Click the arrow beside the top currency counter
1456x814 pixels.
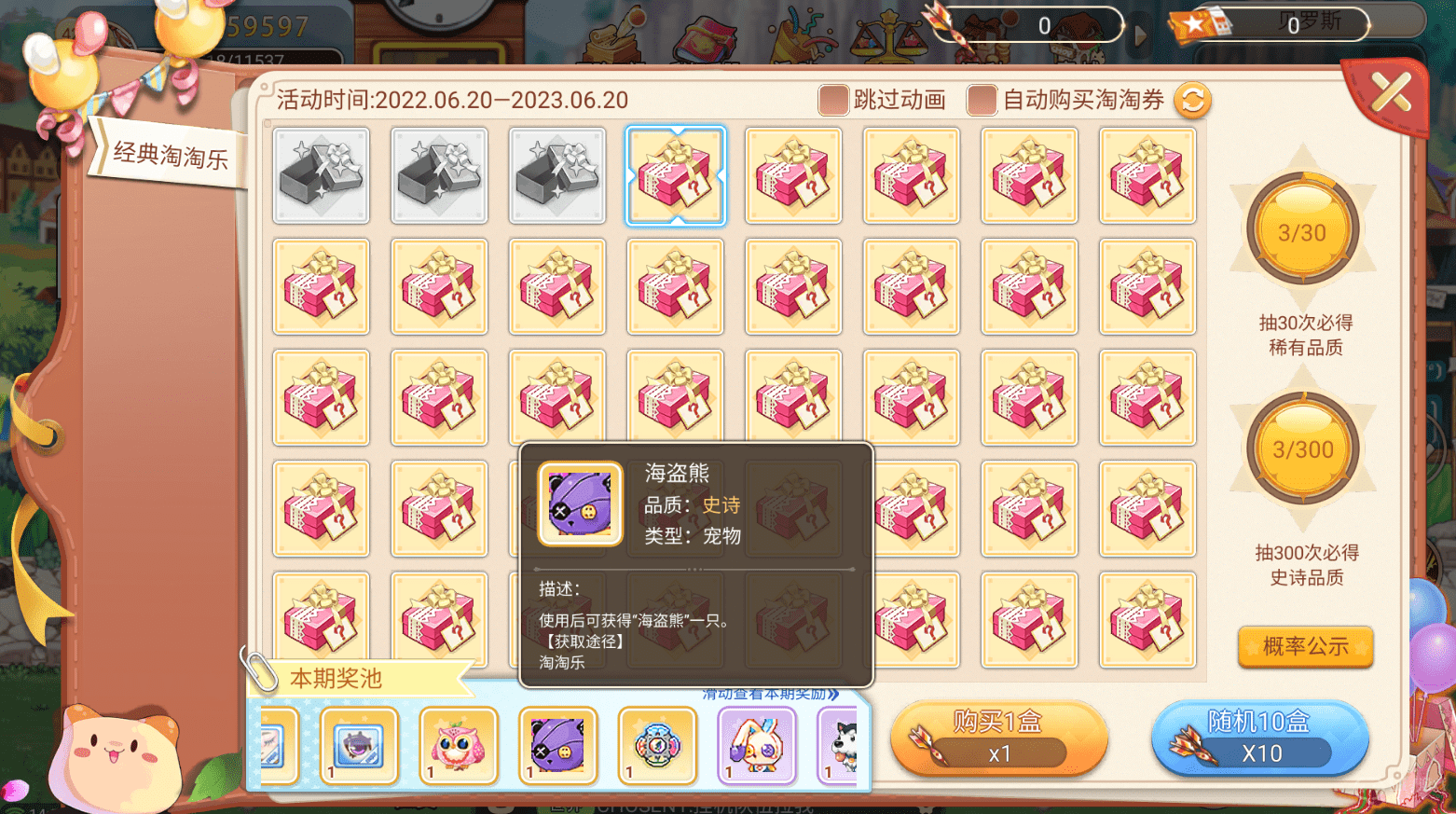point(1139,35)
